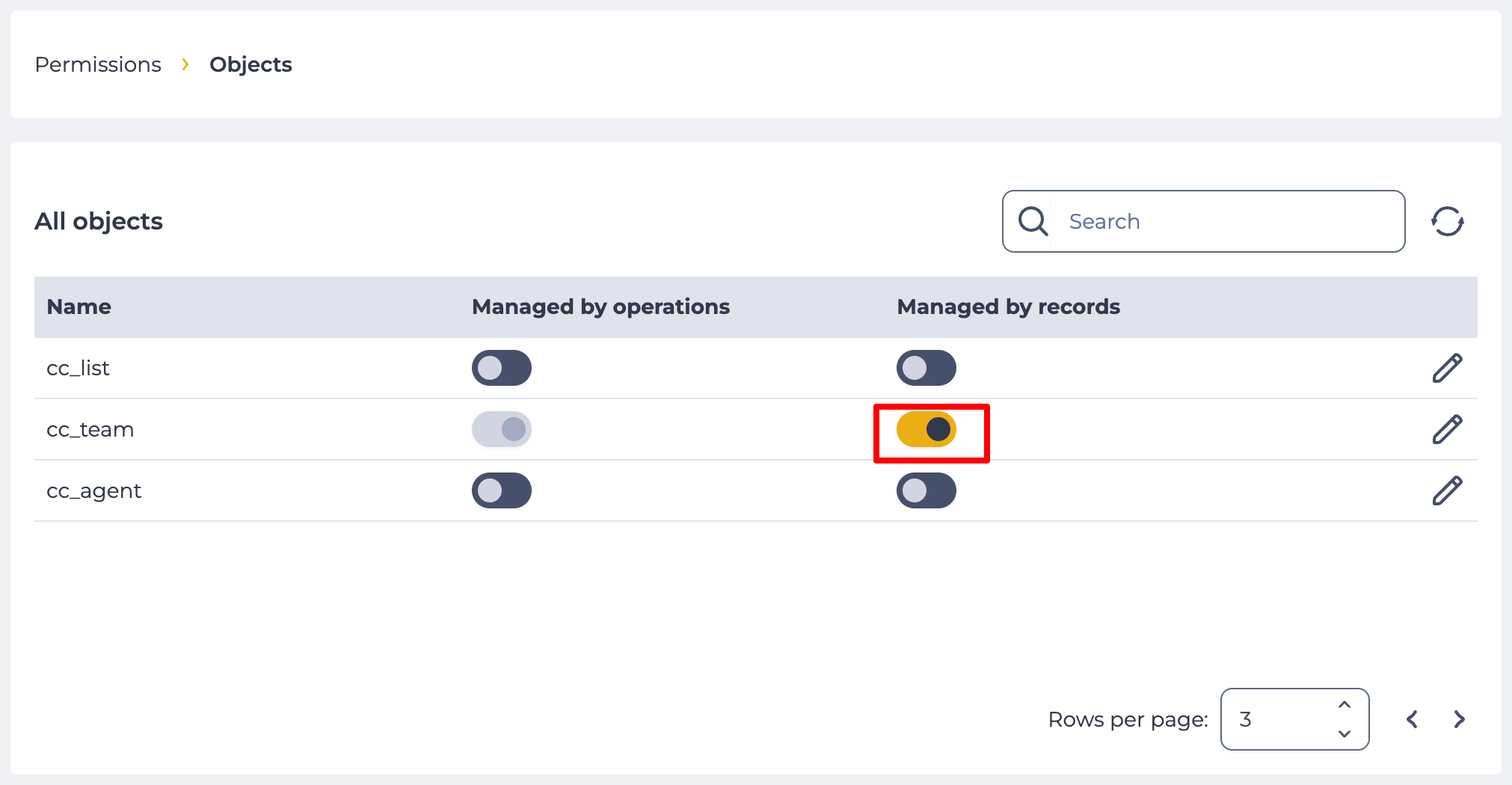Go to previous page arrow
This screenshot has height=785, width=1512.
click(1412, 719)
